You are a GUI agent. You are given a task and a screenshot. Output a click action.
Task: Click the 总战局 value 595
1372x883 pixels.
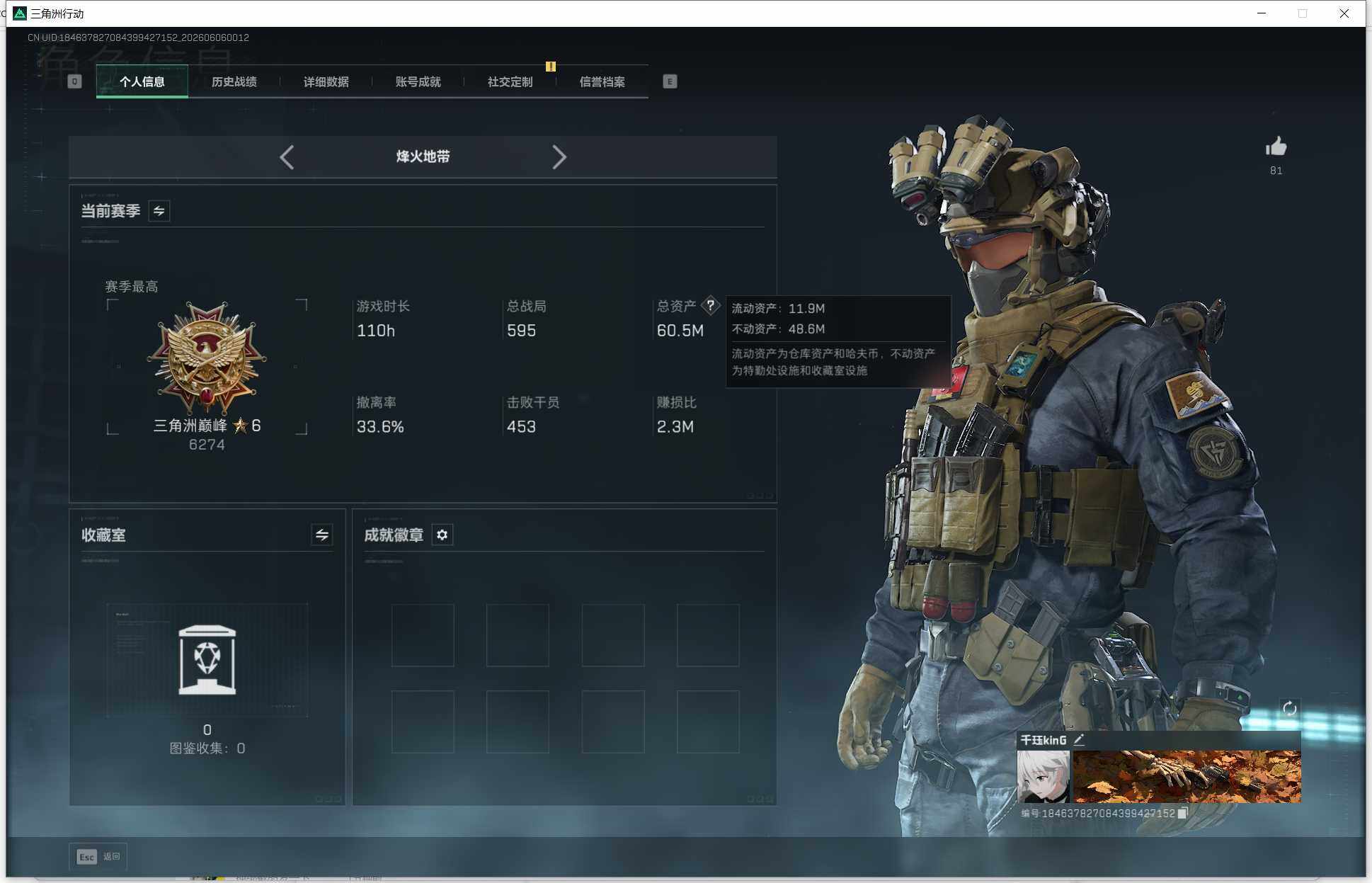click(x=521, y=331)
